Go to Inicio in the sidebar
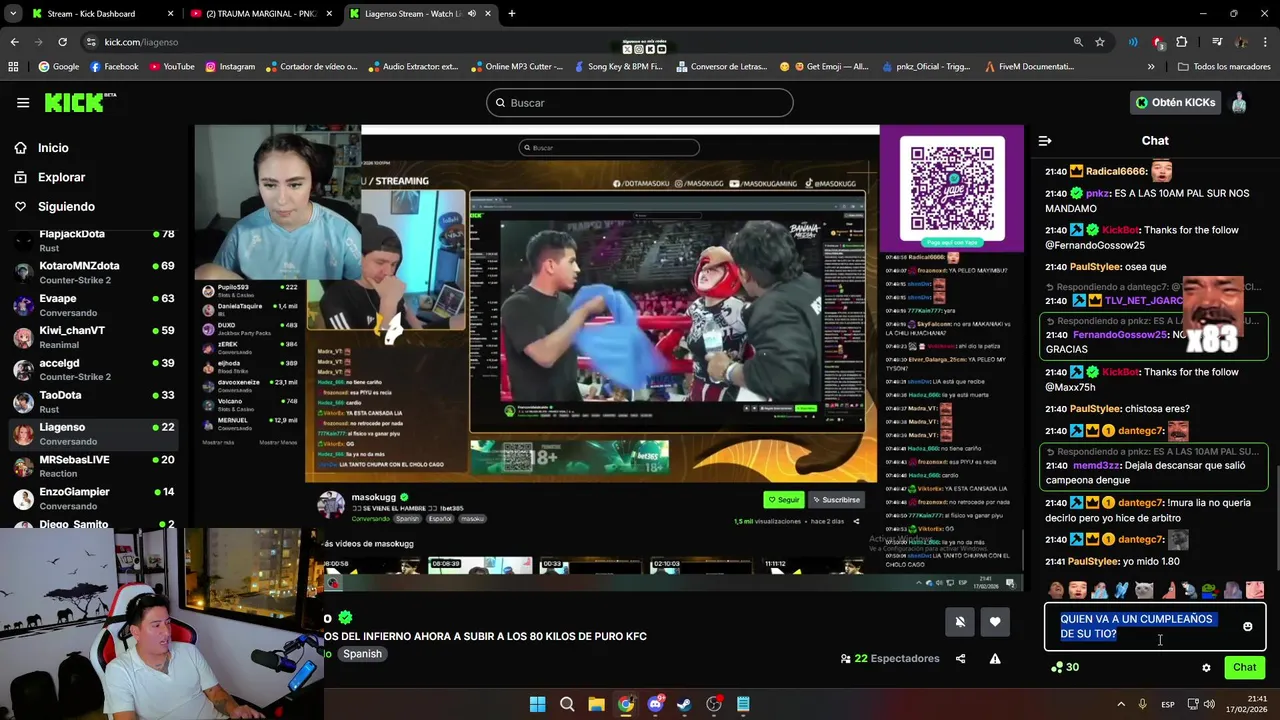This screenshot has height=720, width=1280. (53, 148)
